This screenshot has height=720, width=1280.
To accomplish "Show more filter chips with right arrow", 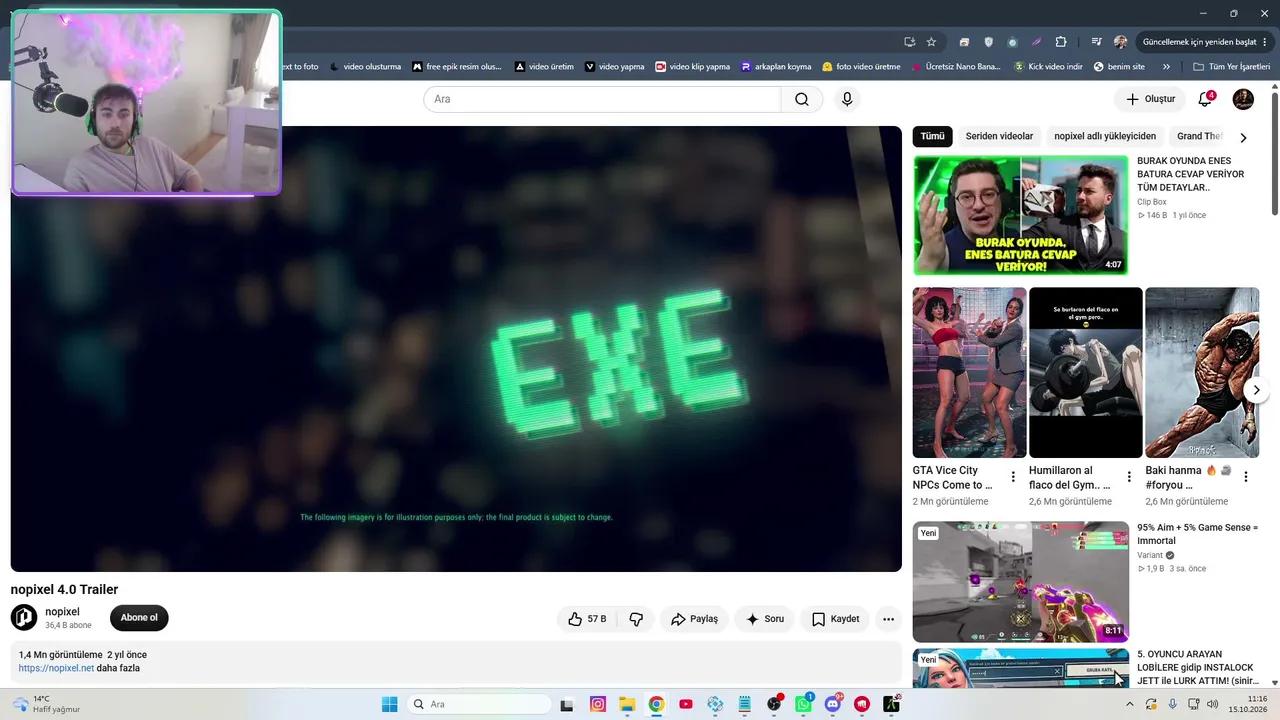I will tap(1243, 137).
